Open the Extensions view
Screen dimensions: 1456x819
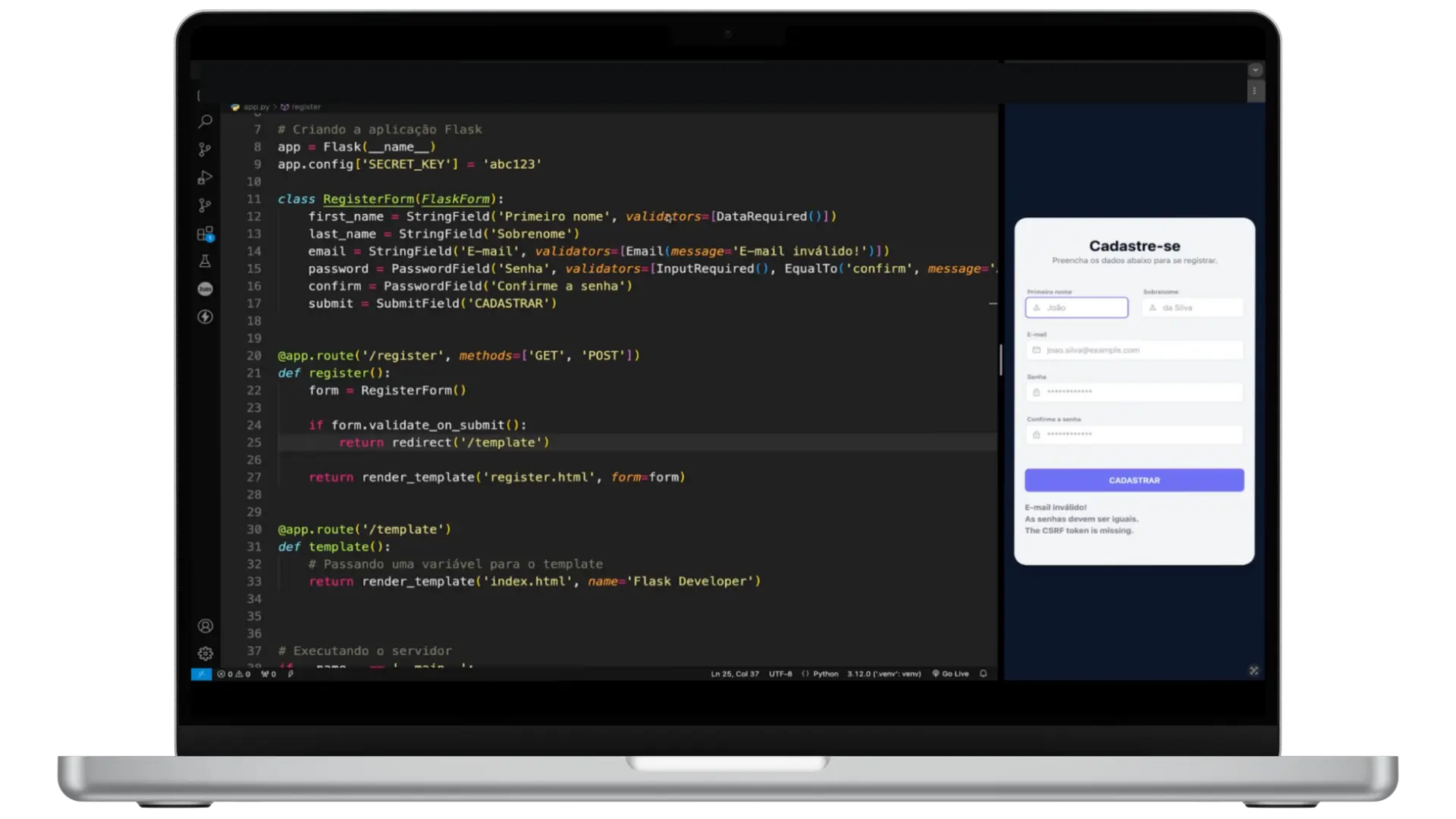(x=205, y=234)
